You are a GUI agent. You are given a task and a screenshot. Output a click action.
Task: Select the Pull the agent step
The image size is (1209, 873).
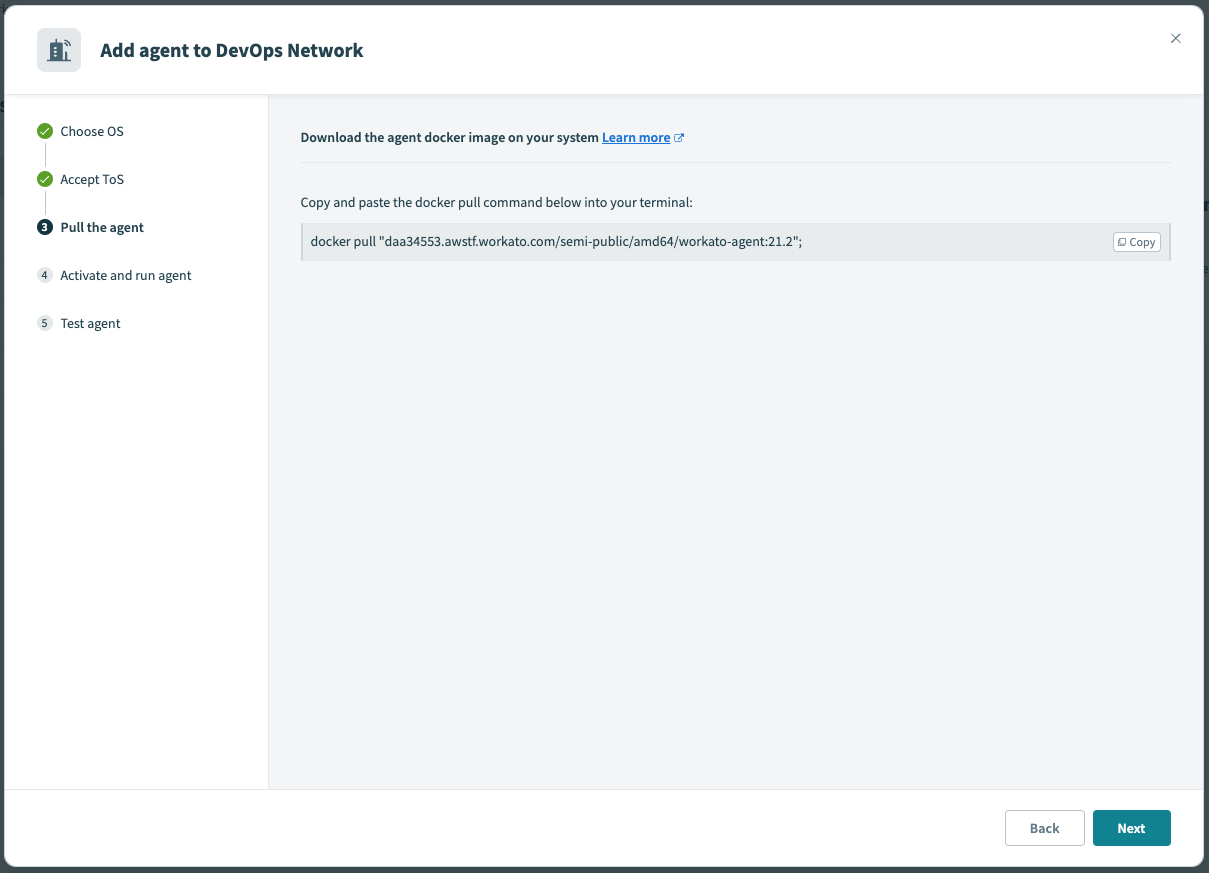point(102,227)
